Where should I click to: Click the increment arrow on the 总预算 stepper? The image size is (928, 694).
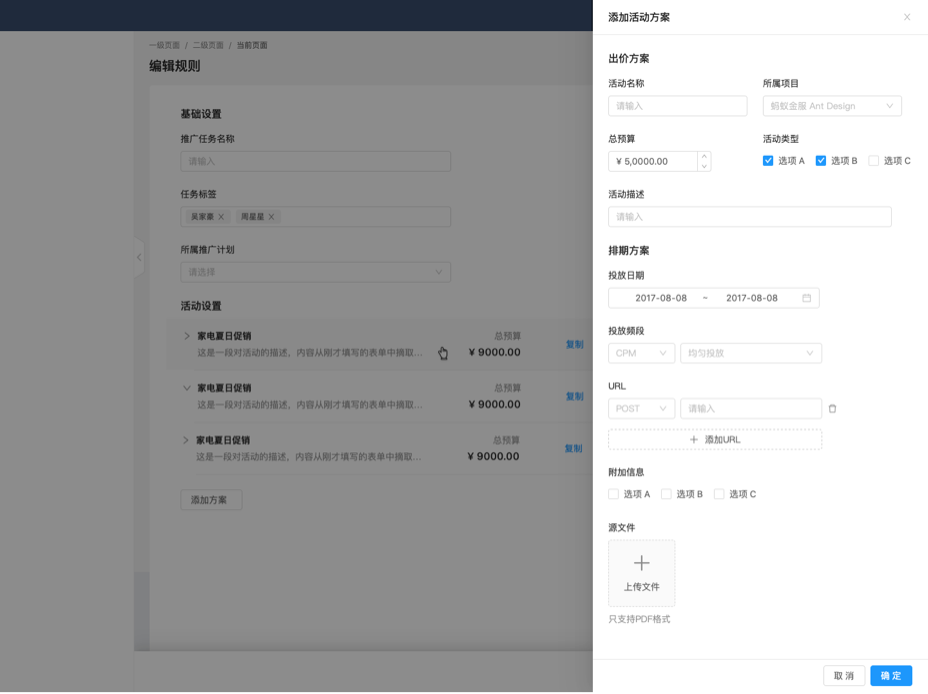tap(705, 155)
